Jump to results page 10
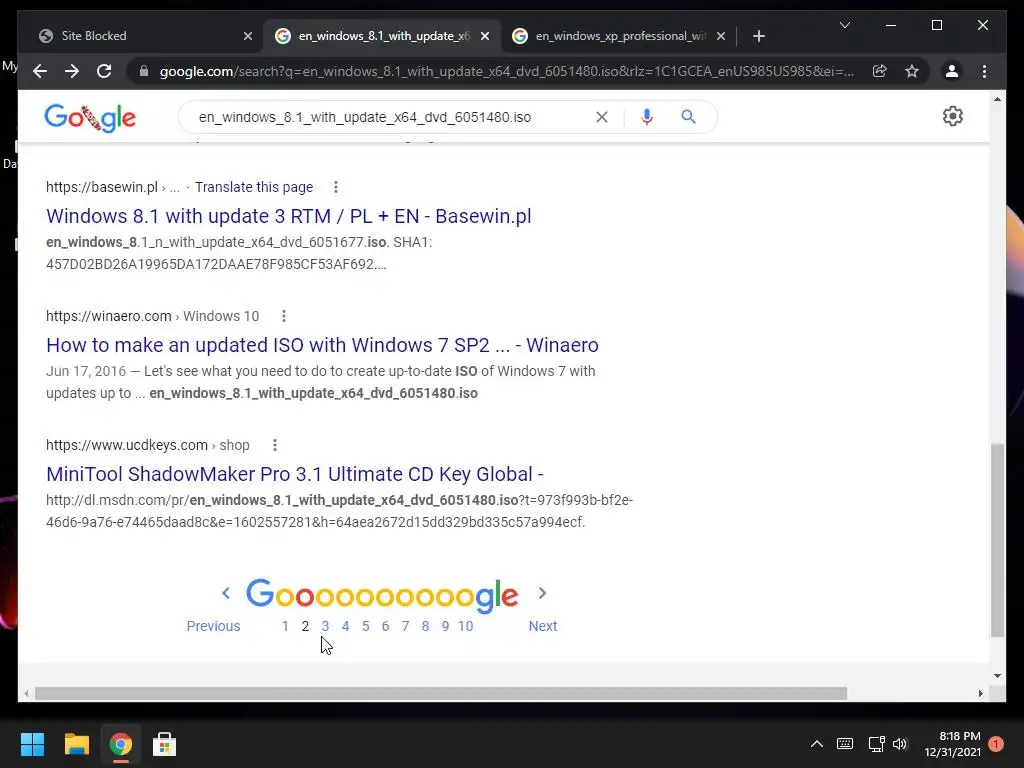The width and height of the screenshot is (1024, 768). (466, 626)
